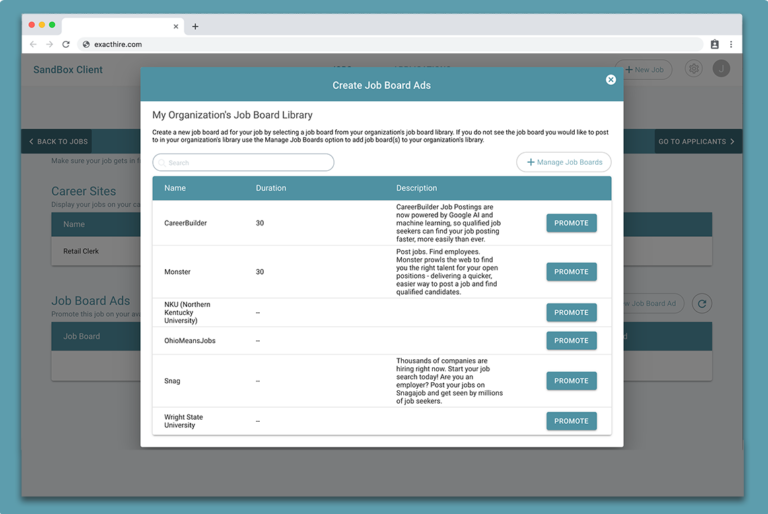Click the Career Sites Name column header
The width and height of the screenshot is (768, 514).
point(74,224)
